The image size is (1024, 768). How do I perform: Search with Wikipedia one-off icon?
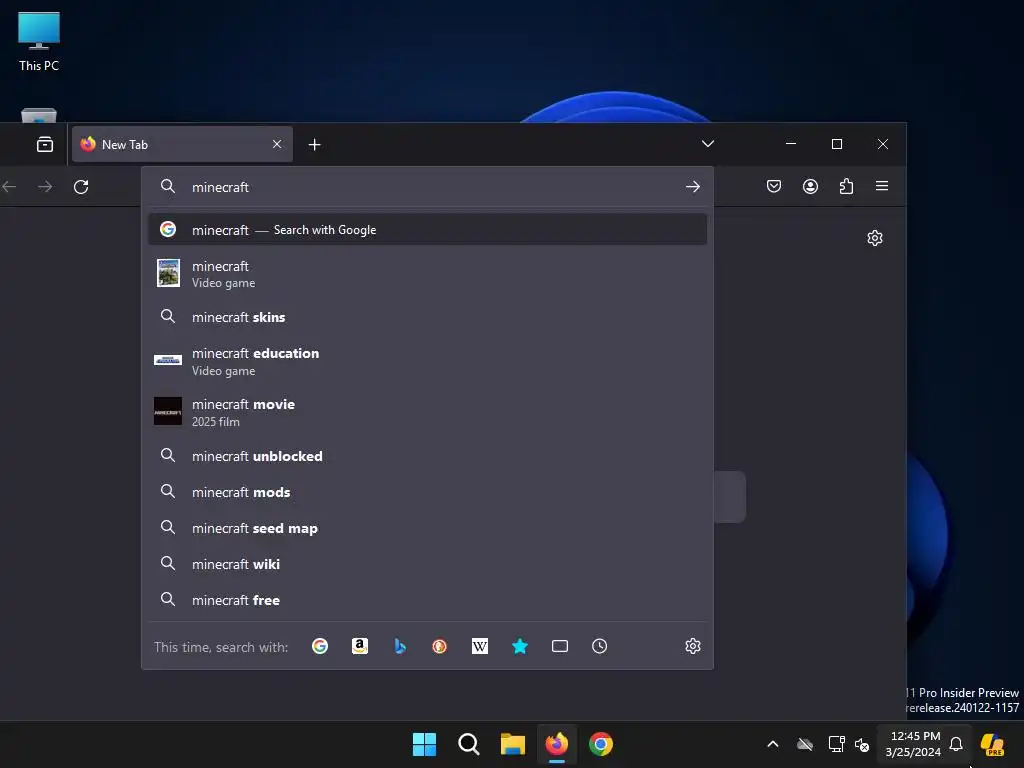point(479,646)
